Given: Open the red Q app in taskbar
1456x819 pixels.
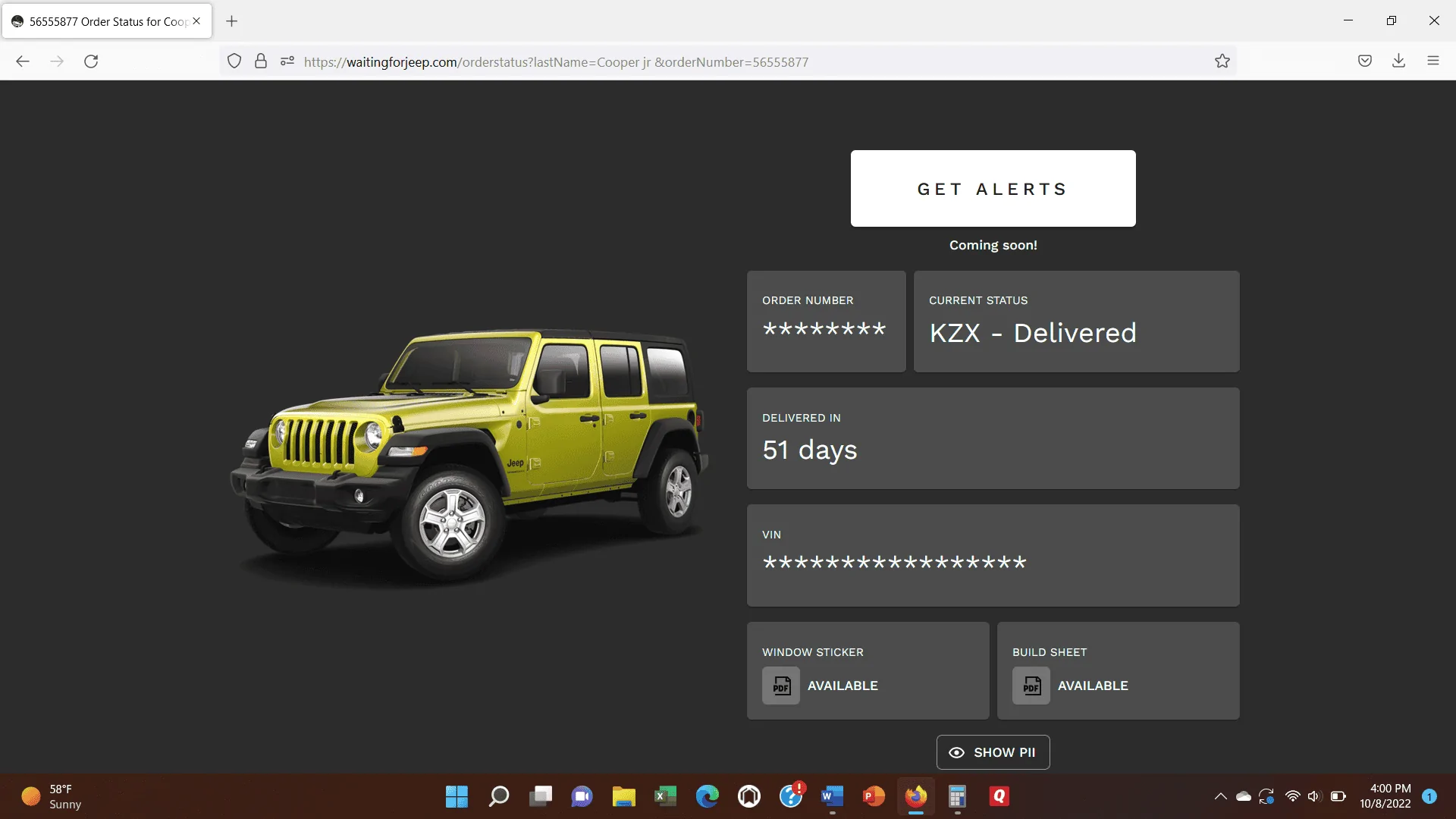Looking at the screenshot, I should [x=999, y=796].
